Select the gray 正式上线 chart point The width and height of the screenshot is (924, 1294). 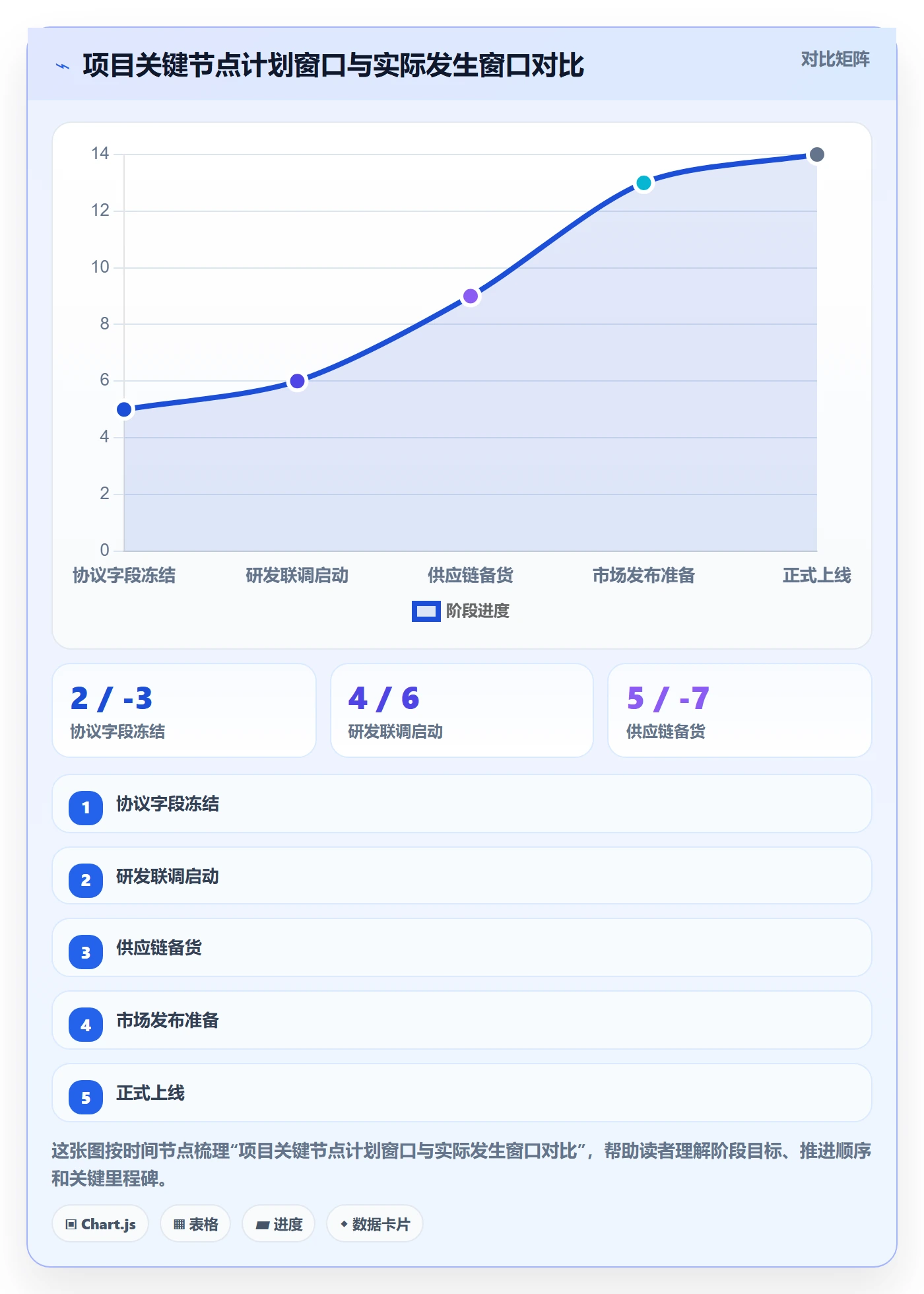pyautogui.click(x=816, y=154)
